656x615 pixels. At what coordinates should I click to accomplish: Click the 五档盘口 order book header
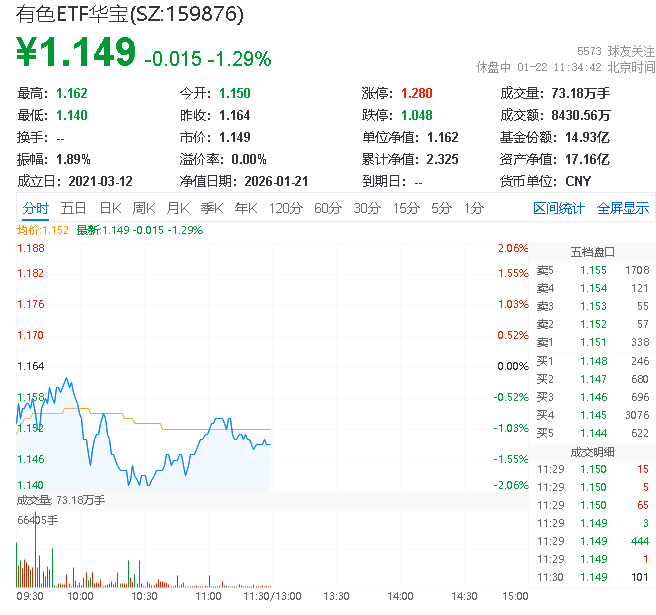(592, 251)
